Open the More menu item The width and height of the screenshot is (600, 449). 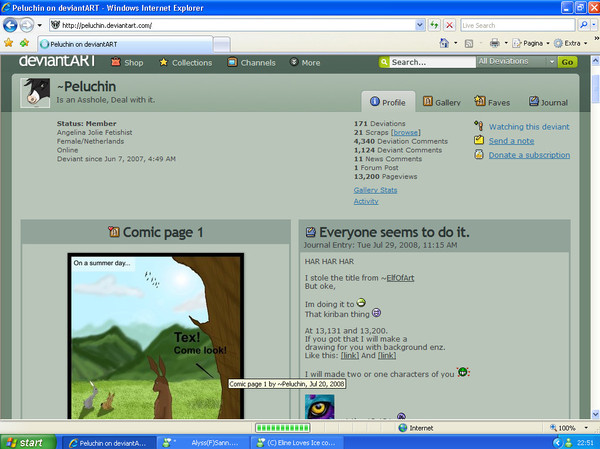click(305, 62)
